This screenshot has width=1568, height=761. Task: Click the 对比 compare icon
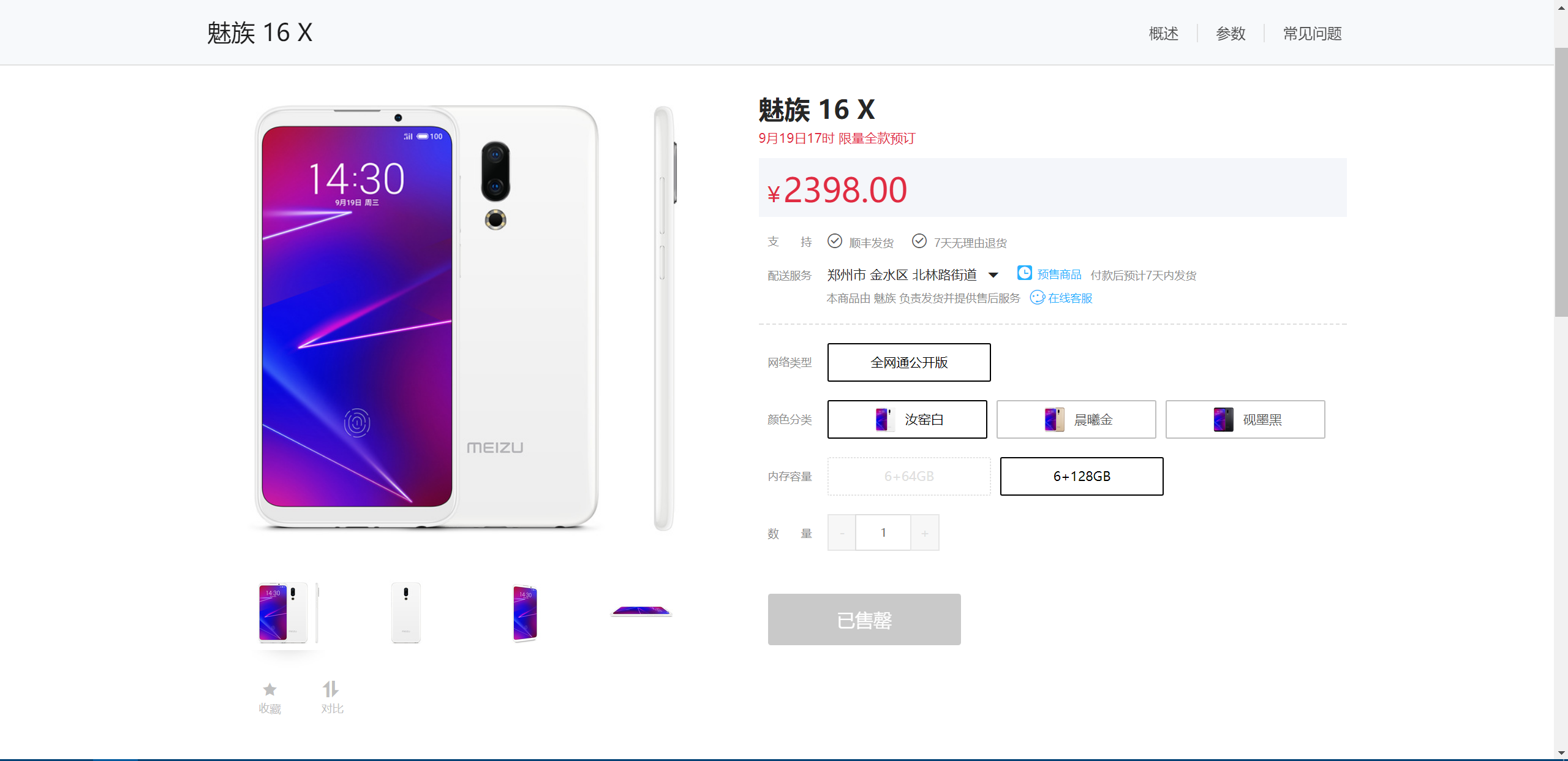(331, 689)
